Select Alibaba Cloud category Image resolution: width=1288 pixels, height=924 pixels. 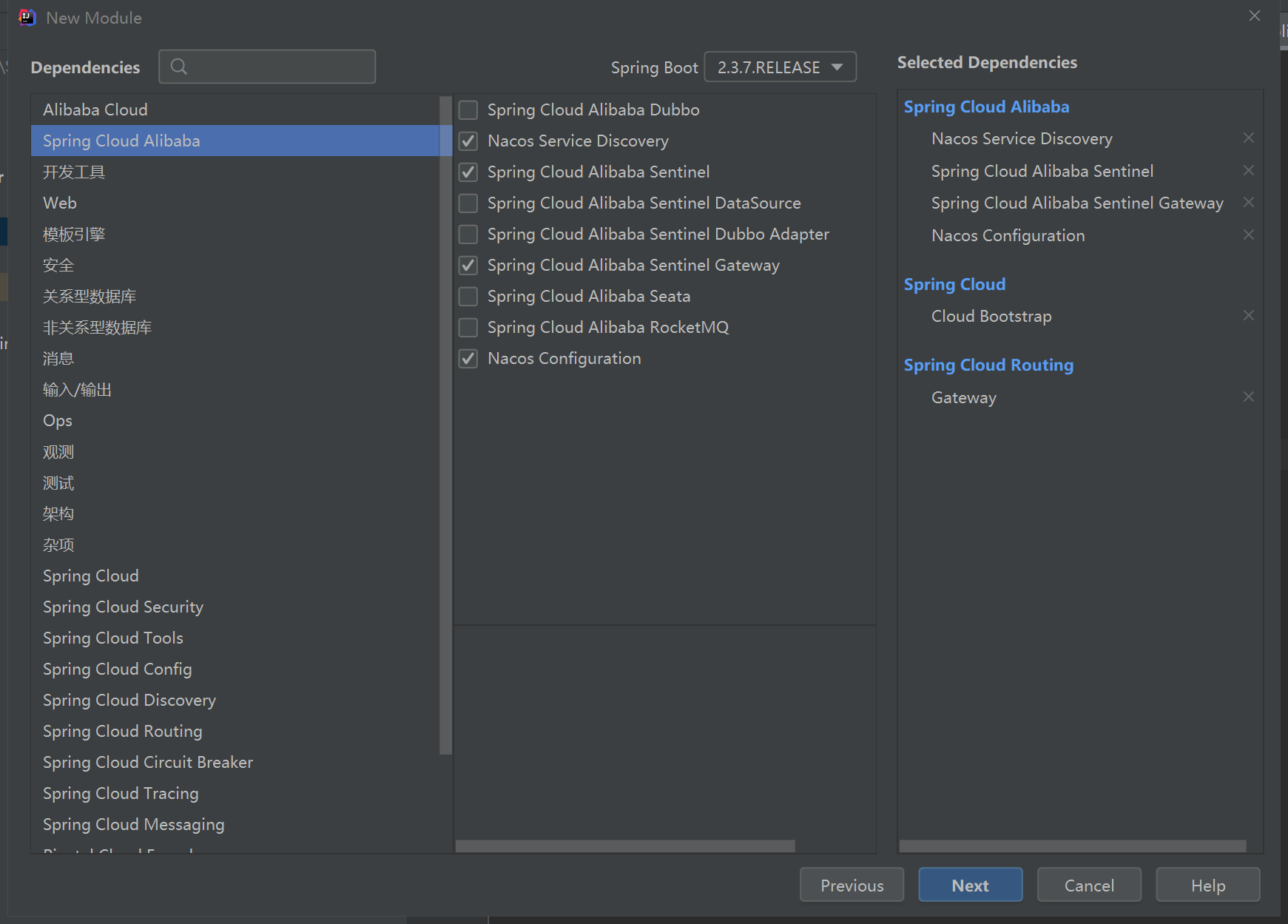tap(235, 109)
